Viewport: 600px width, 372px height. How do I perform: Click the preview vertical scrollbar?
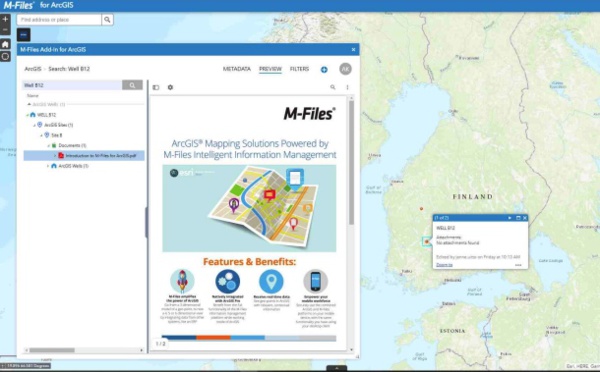point(351,163)
